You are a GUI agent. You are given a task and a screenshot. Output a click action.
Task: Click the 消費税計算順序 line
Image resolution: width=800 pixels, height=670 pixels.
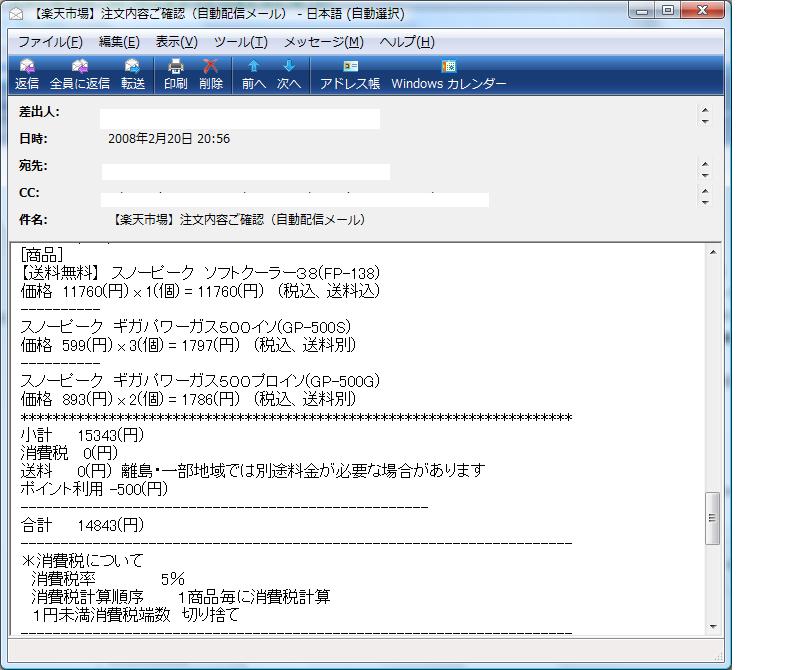pyautogui.click(x=181, y=597)
